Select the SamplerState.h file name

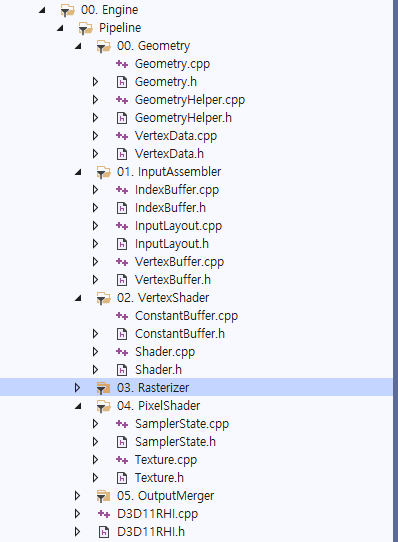point(175,442)
